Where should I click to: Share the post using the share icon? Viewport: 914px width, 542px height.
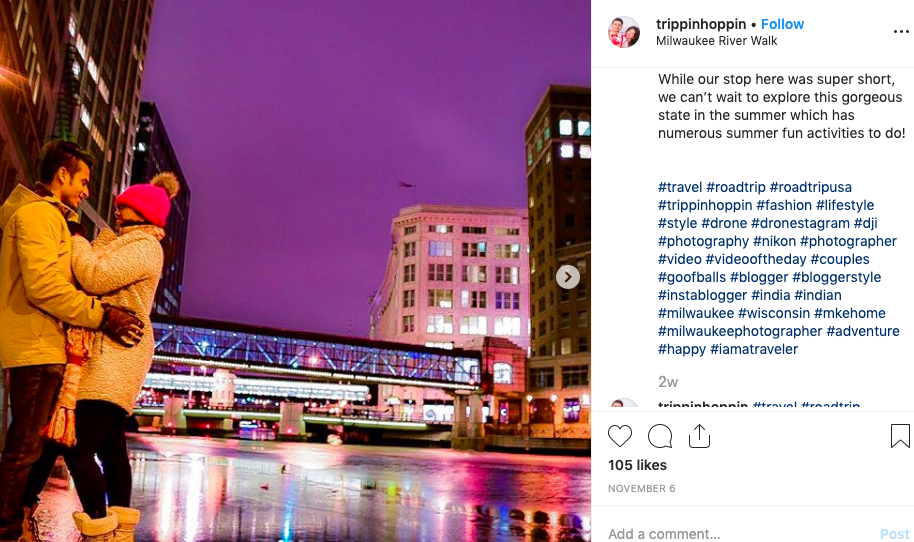click(699, 436)
